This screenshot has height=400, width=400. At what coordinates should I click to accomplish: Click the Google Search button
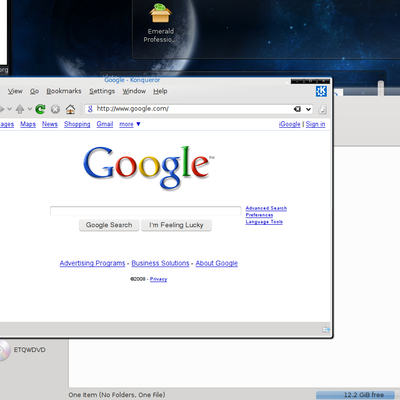point(109,225)
